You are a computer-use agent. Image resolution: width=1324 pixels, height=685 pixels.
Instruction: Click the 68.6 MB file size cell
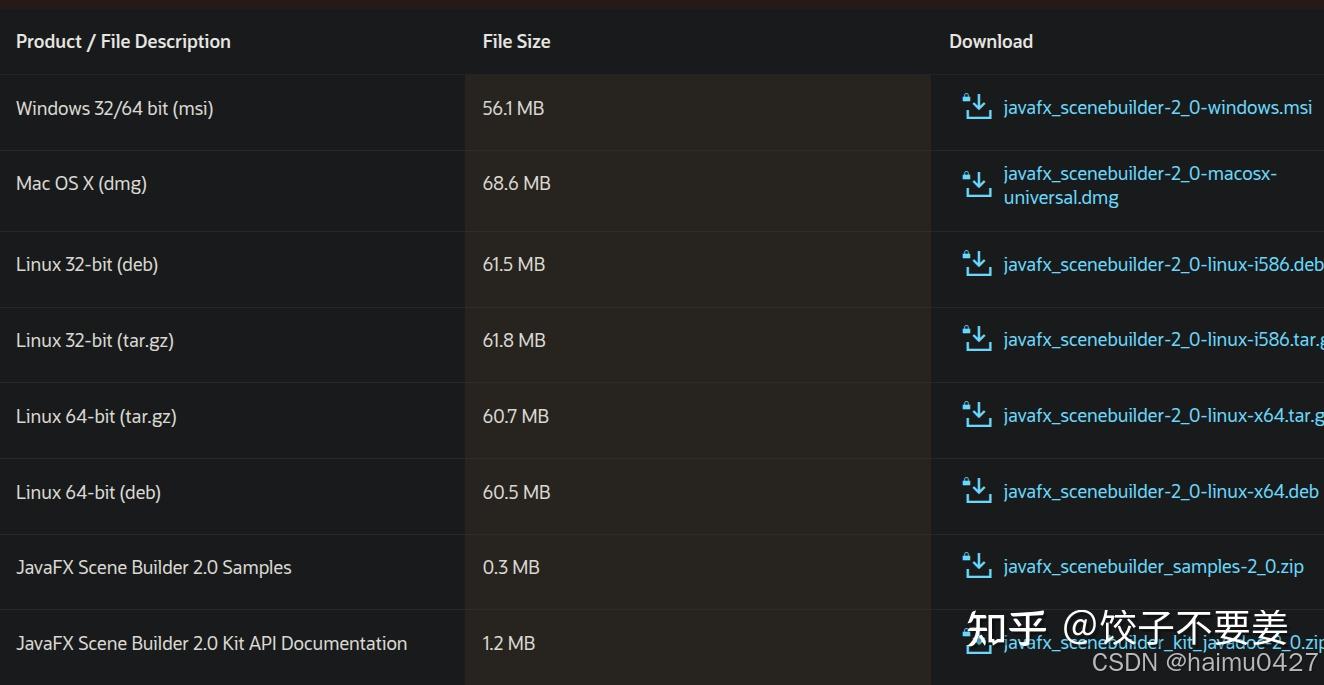pos(516,183)
